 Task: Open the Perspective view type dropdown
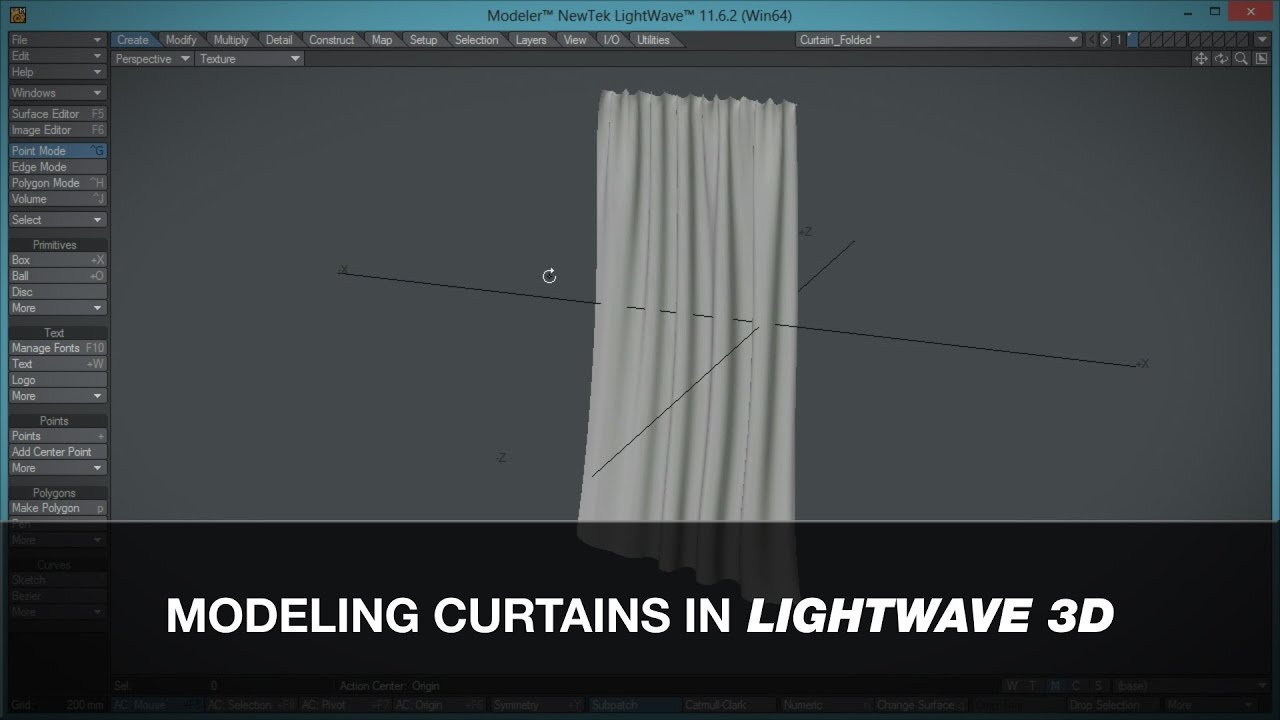click(151, 59)
